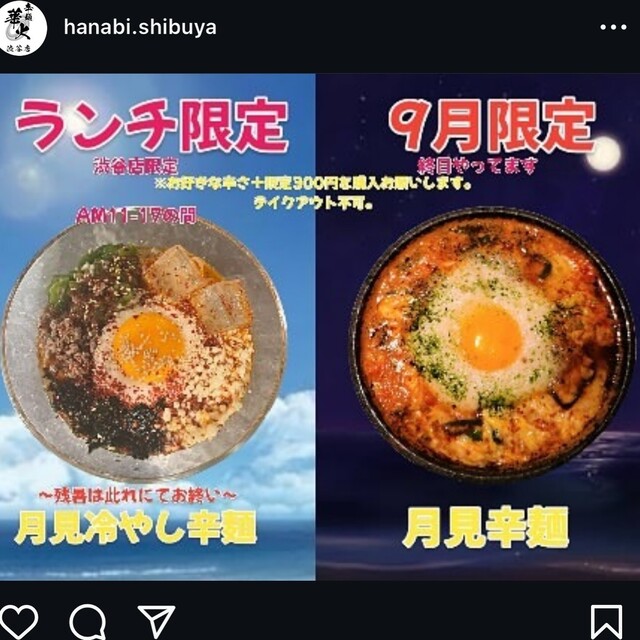Select the 月見辛麺 dish name text
The image size is (640, 640).
point(485,527)
